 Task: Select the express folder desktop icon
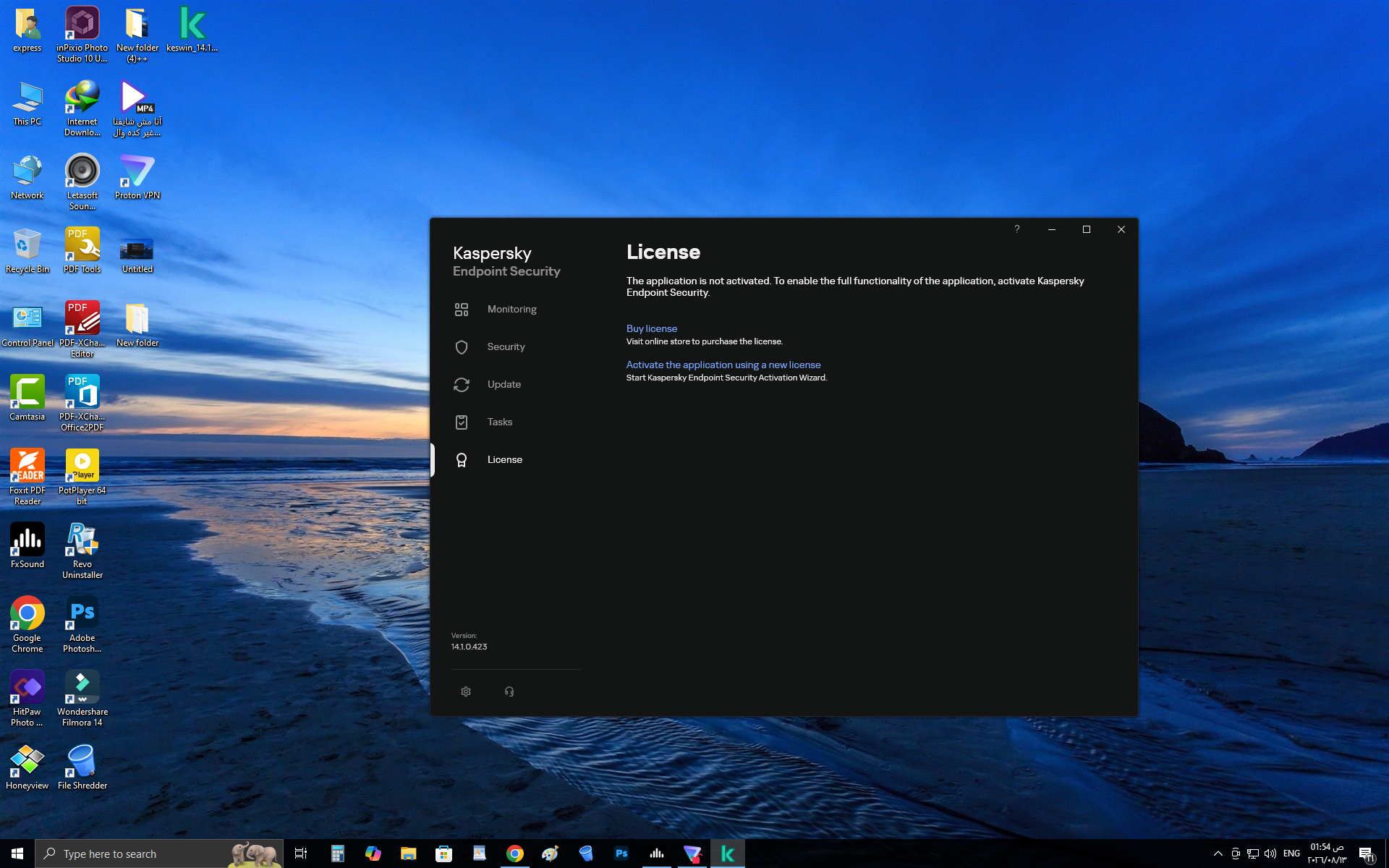pyautogui.click(x=27, y=30)
